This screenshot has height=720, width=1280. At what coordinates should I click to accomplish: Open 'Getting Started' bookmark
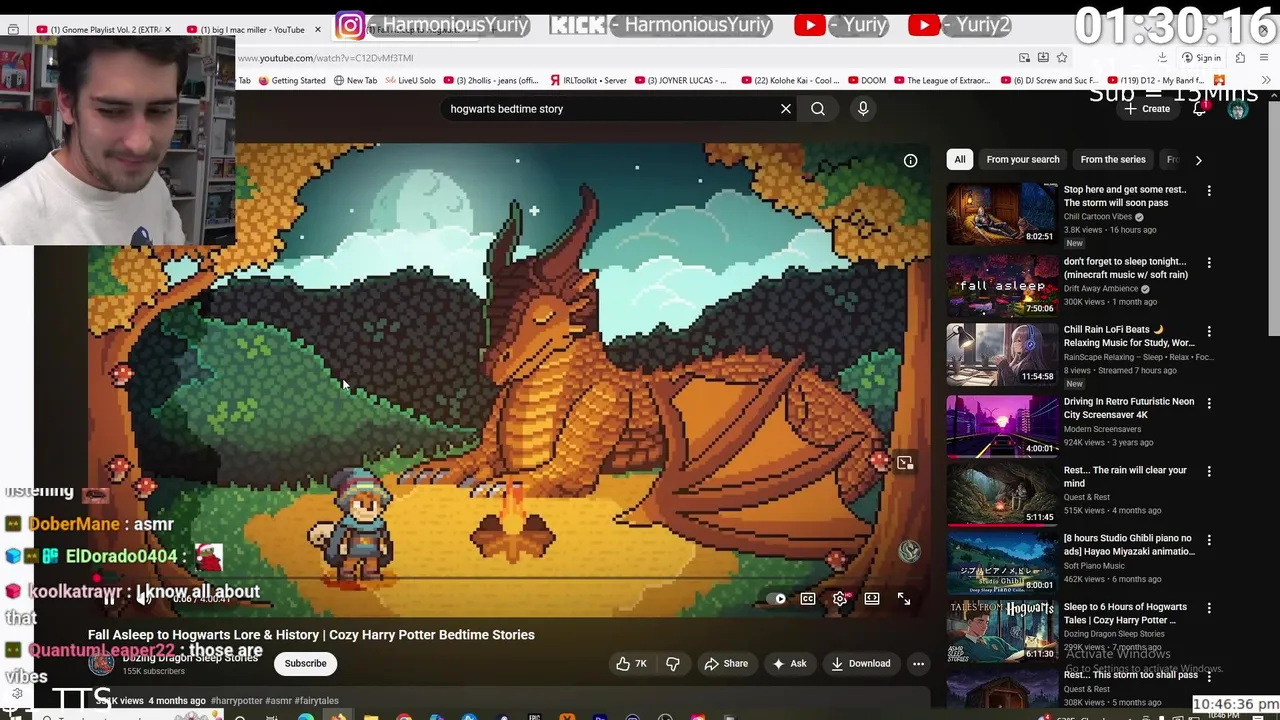[291, 81]
